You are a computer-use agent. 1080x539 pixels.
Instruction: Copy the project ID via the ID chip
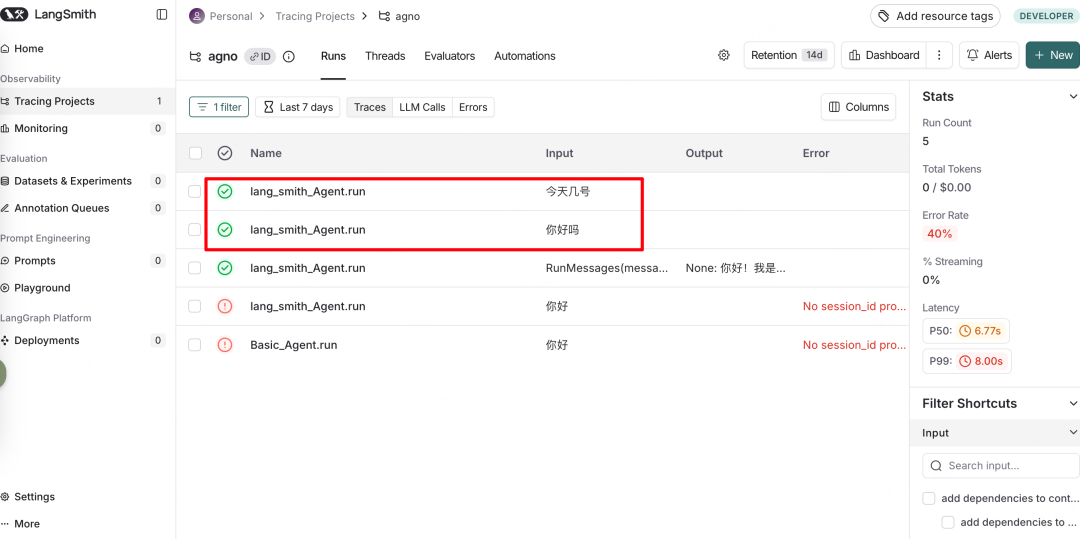(x=260, y=56)
